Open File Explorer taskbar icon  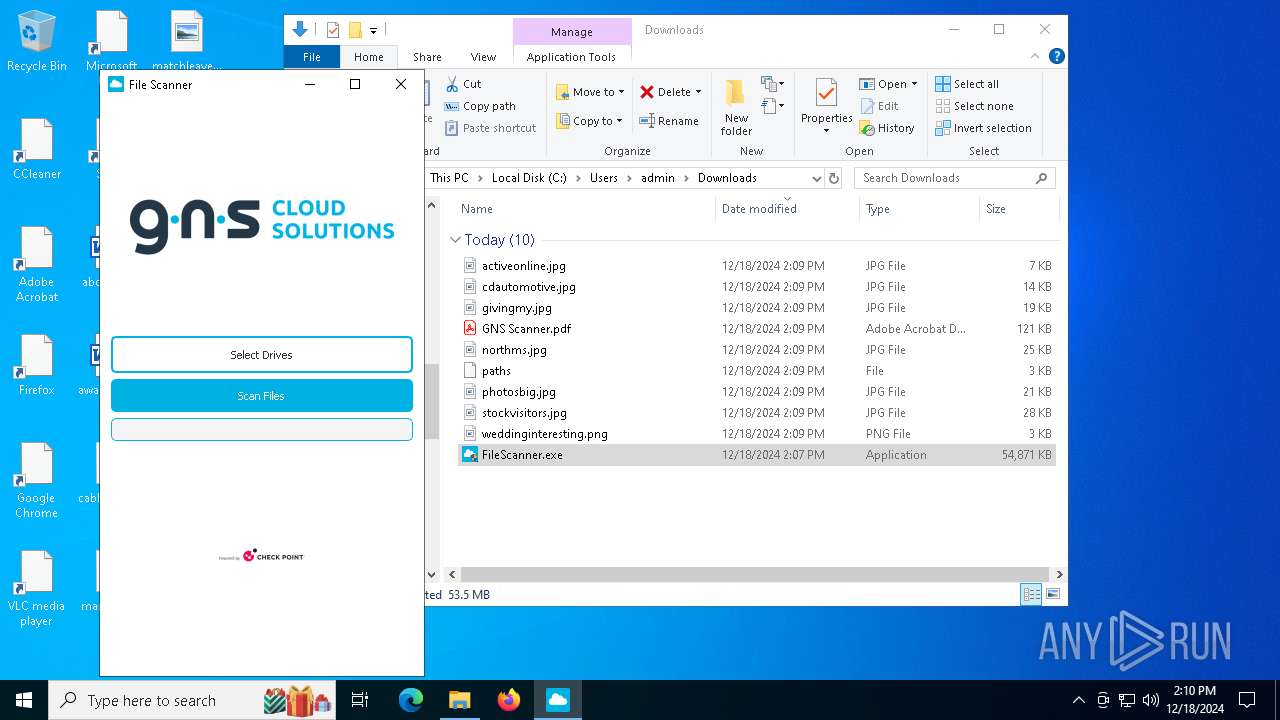(x=459, y=700)
